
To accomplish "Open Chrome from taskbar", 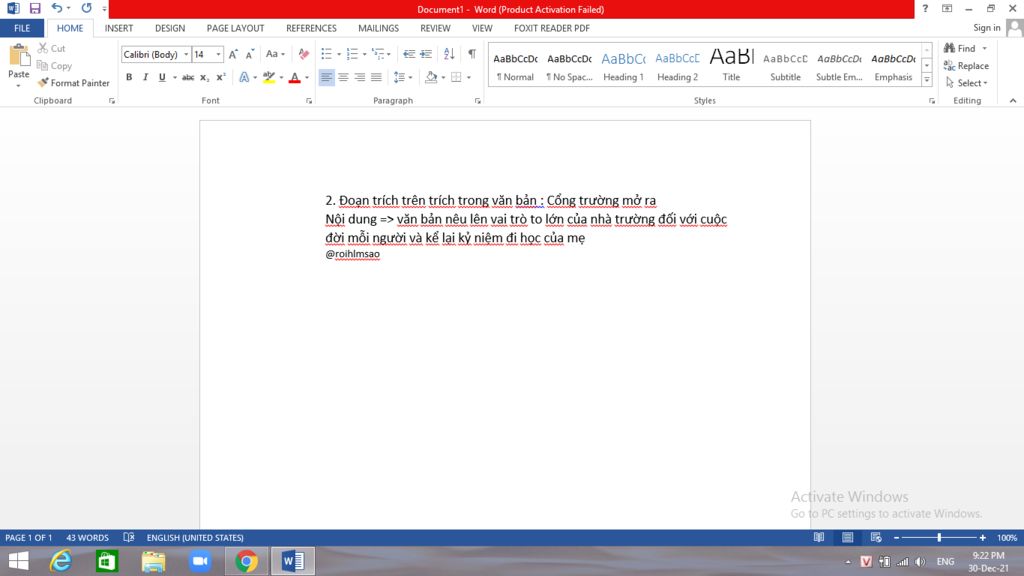I will pos(246,561).
